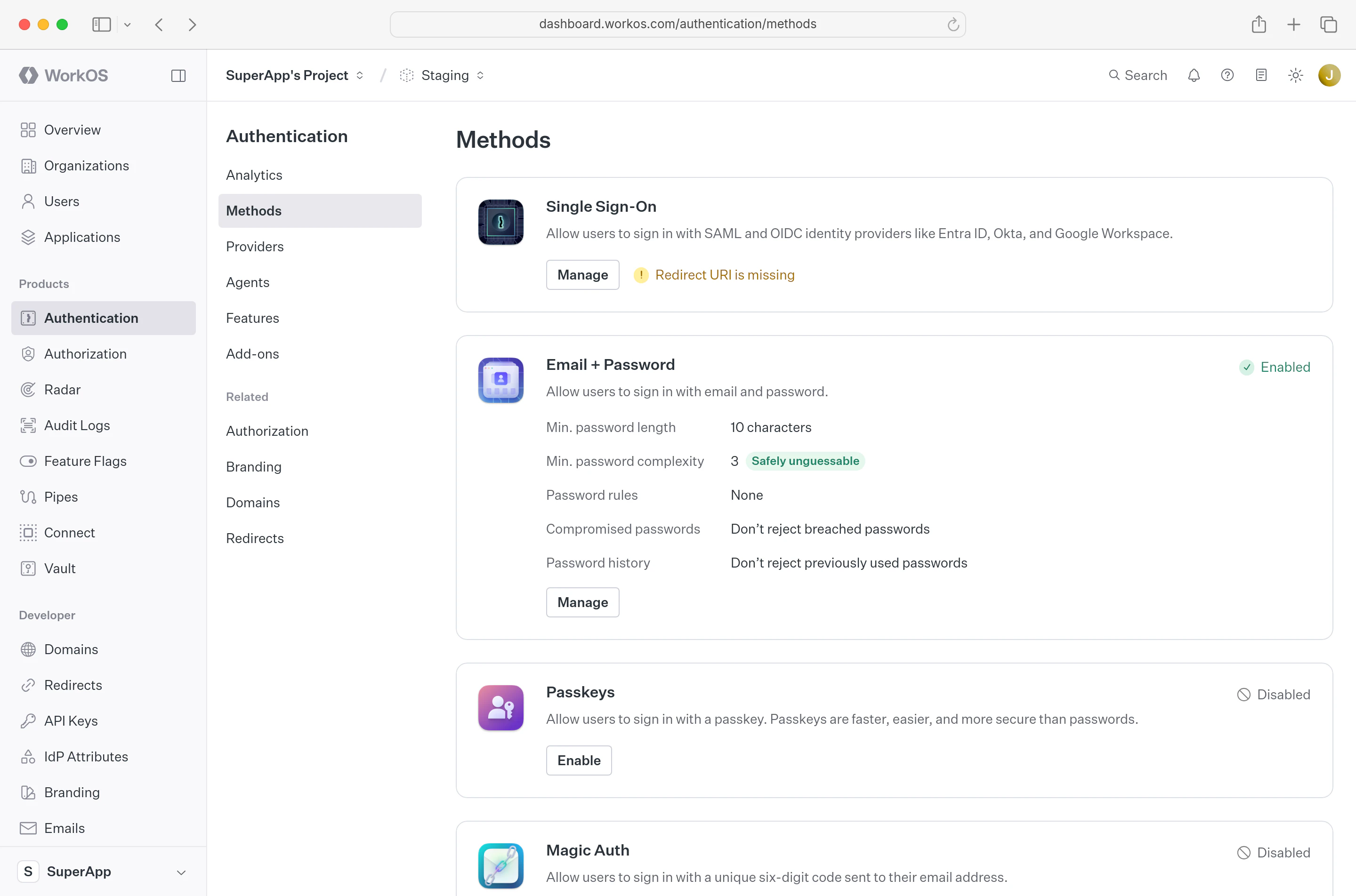1356x896 pixels.
Task: Click the Email + Password card icon
Action: tap(501, 381)
